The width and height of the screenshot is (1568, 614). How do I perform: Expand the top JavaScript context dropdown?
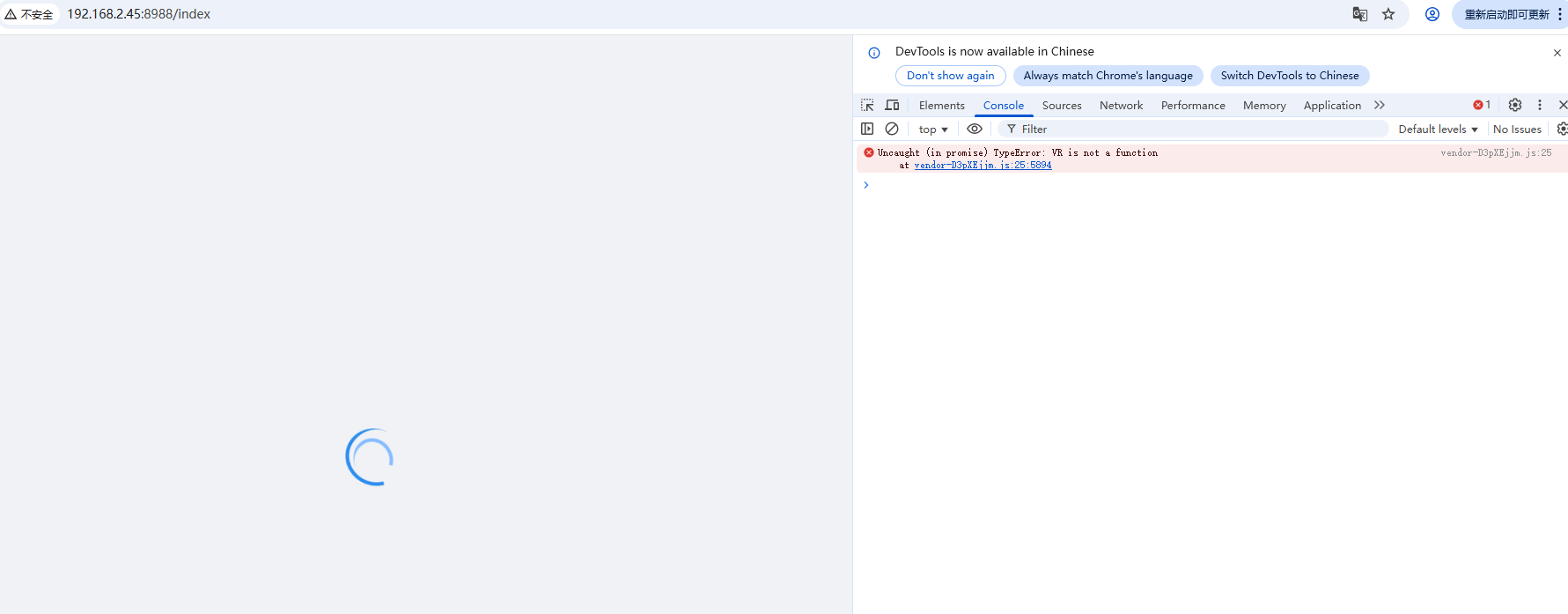coord(933,129)
